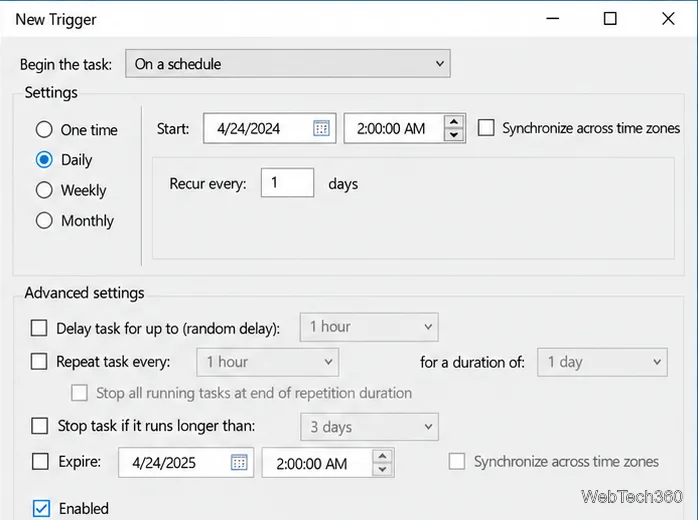This screenshot has height=520, width=698.
Task: Close the New Trigger dialog
Action: pyautogui.click(x=668, y=19)
